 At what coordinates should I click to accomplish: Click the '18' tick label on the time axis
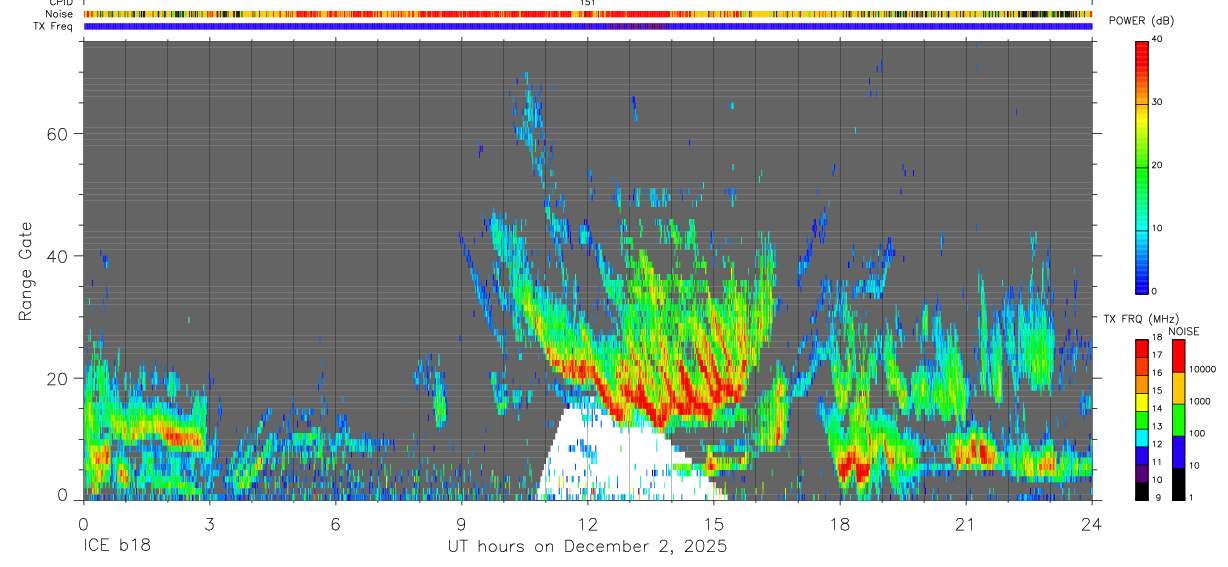839,524
